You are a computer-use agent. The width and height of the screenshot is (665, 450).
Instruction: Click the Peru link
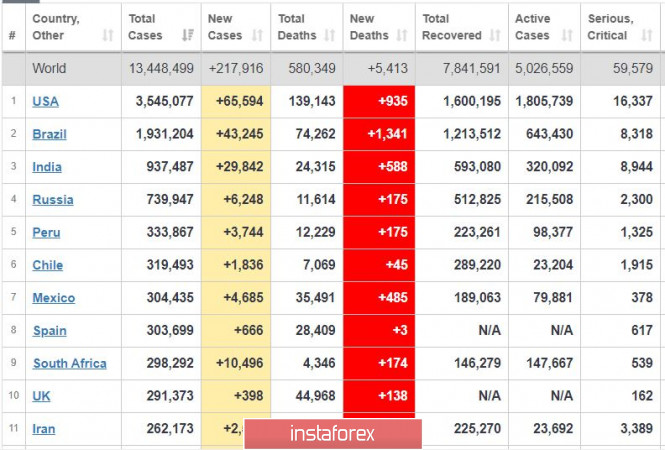point(46,232)
